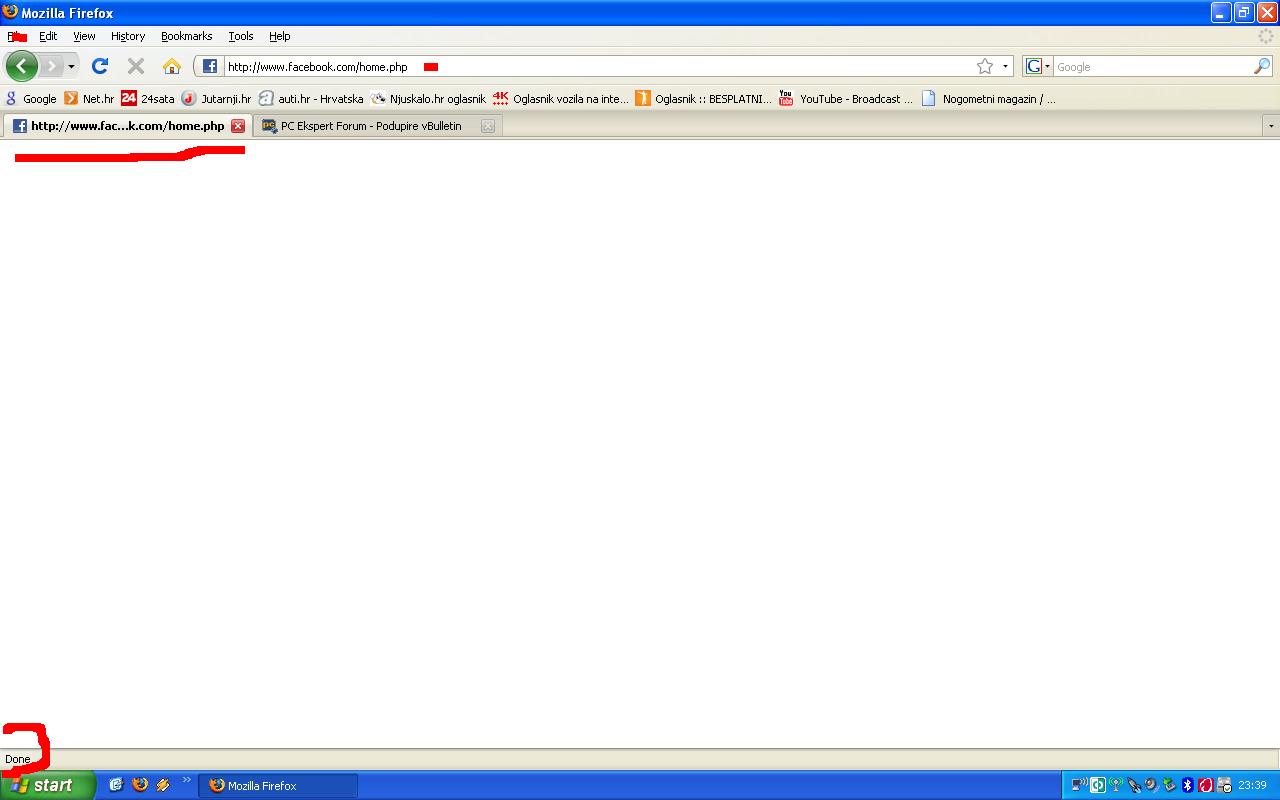Image resolution: width=1280 pixels, height=800 pixels.
Task: Open the Oglasnik vozila na inte... bookmark
Action: (x=561, y=99)
